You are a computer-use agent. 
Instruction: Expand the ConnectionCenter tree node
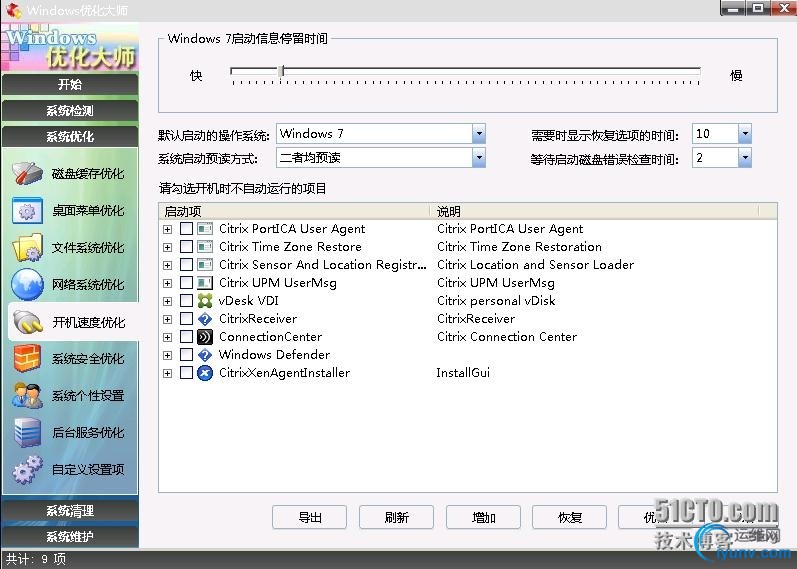click(x=167, y=337)
